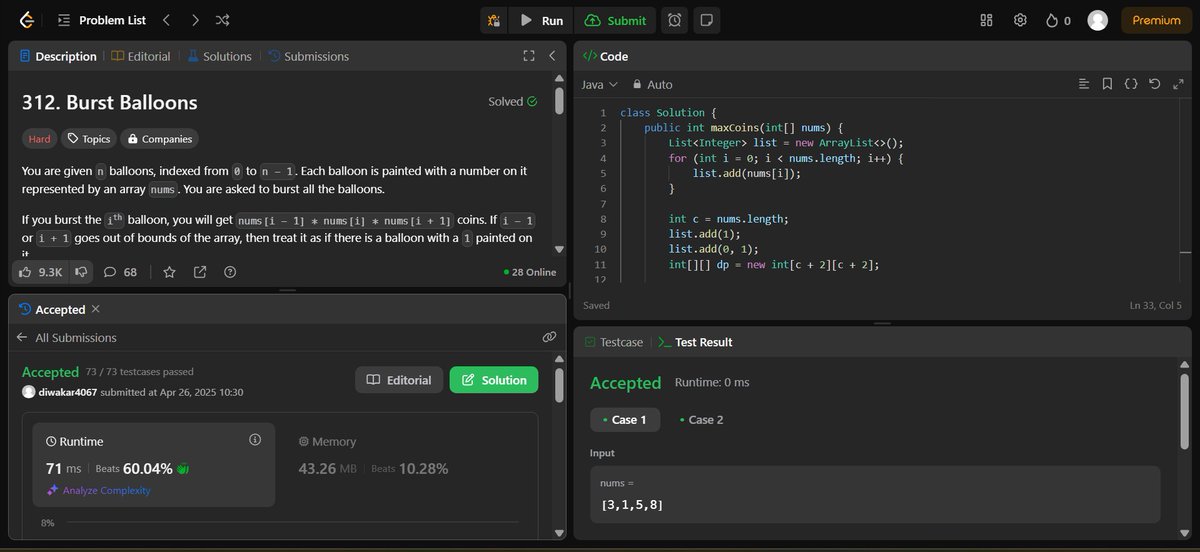
Task: Click the Hard difficulty tag
Action: pyautogui.click(x=39, y=139)
